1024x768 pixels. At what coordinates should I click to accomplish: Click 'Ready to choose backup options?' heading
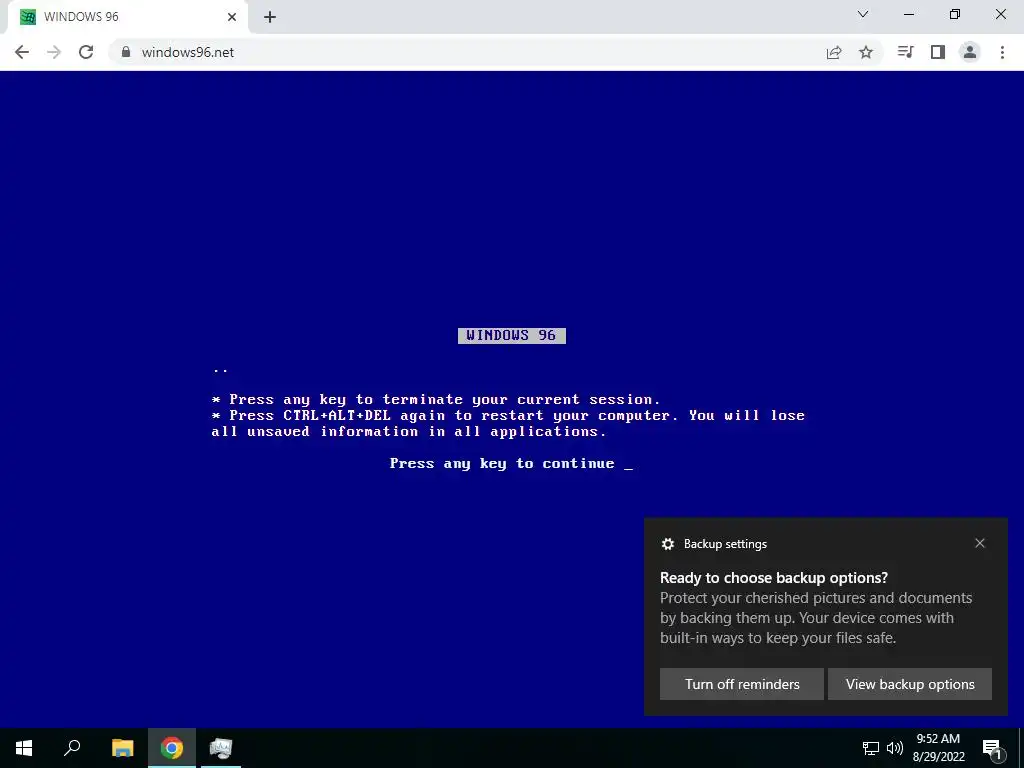click(x=774, y=578)
